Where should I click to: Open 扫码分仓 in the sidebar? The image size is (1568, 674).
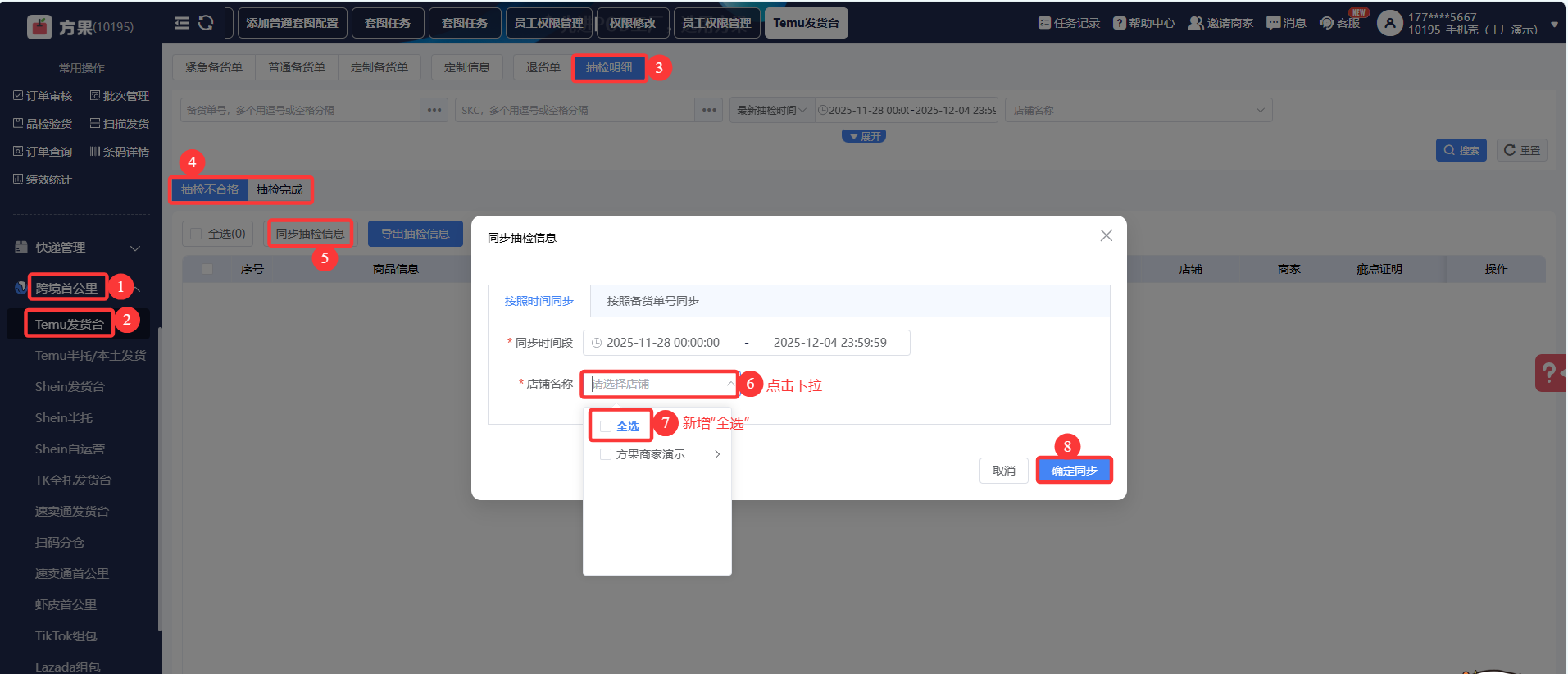click(60, 543)
